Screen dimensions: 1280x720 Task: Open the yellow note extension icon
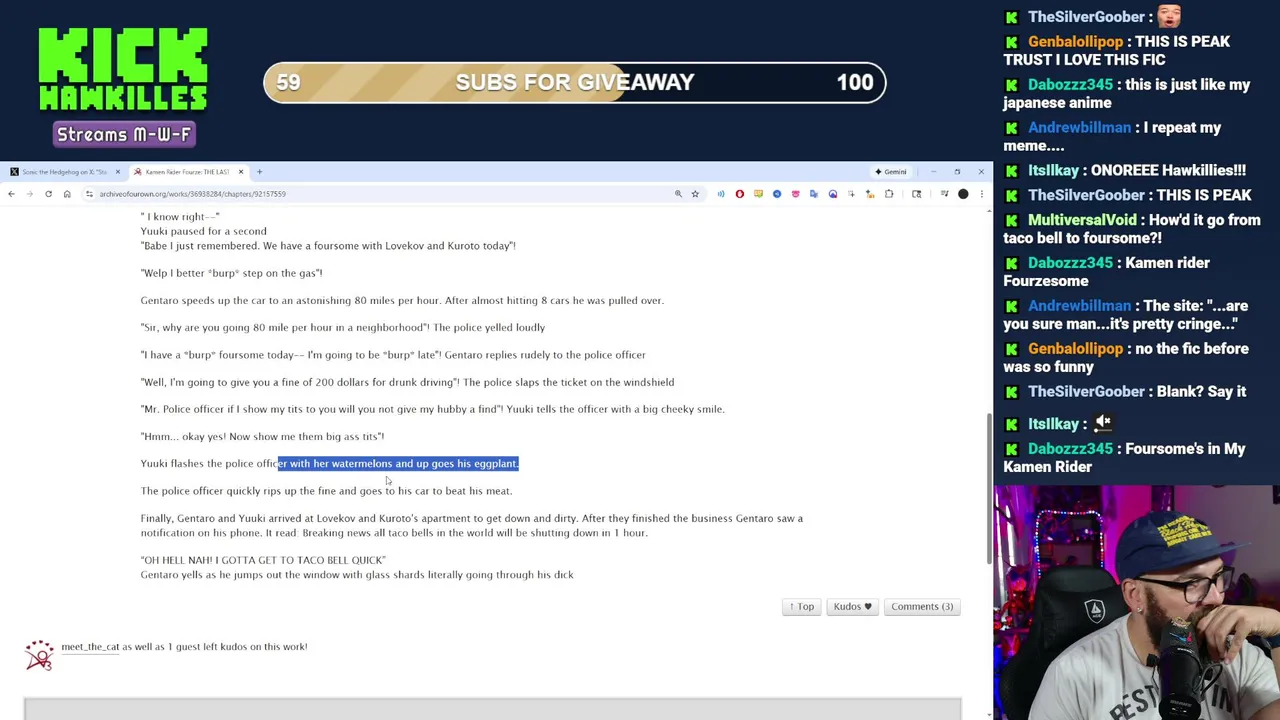pyautogui.click(x=758, y=194)
